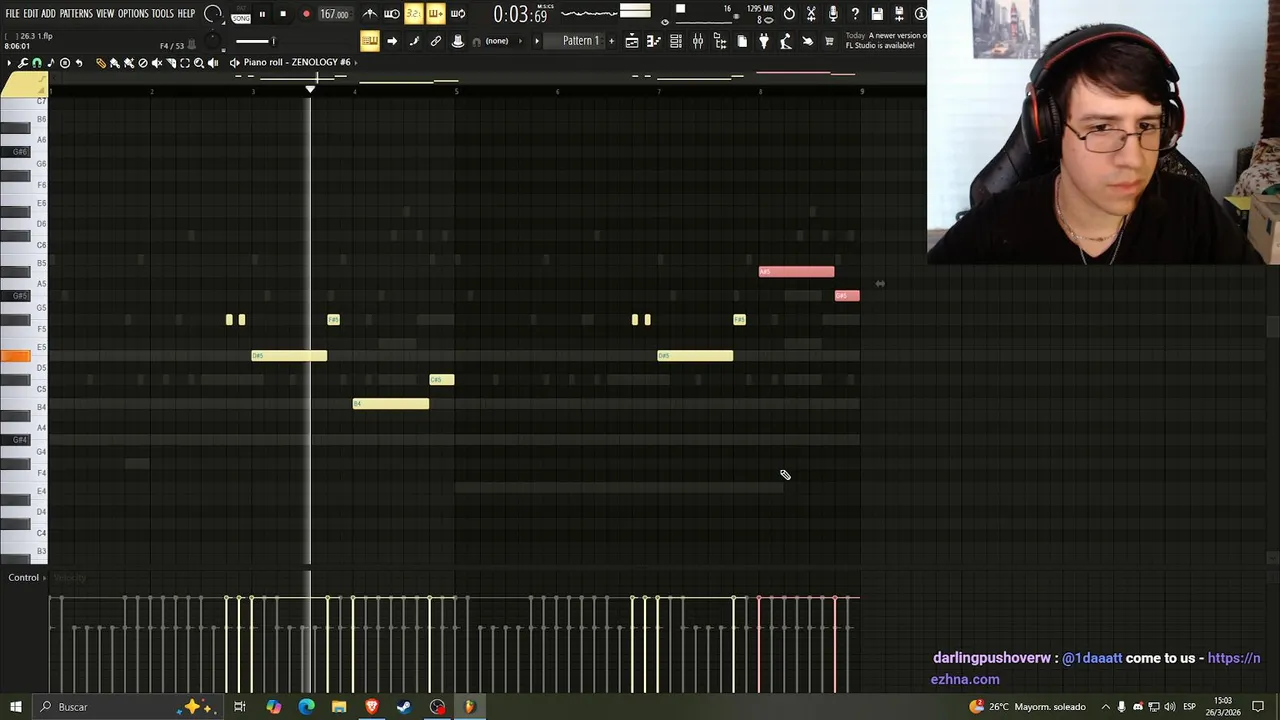Viewport: 1280px width, 720px height.
Task: Toggle multilink to controllers icon
Action: pos(457,41)
